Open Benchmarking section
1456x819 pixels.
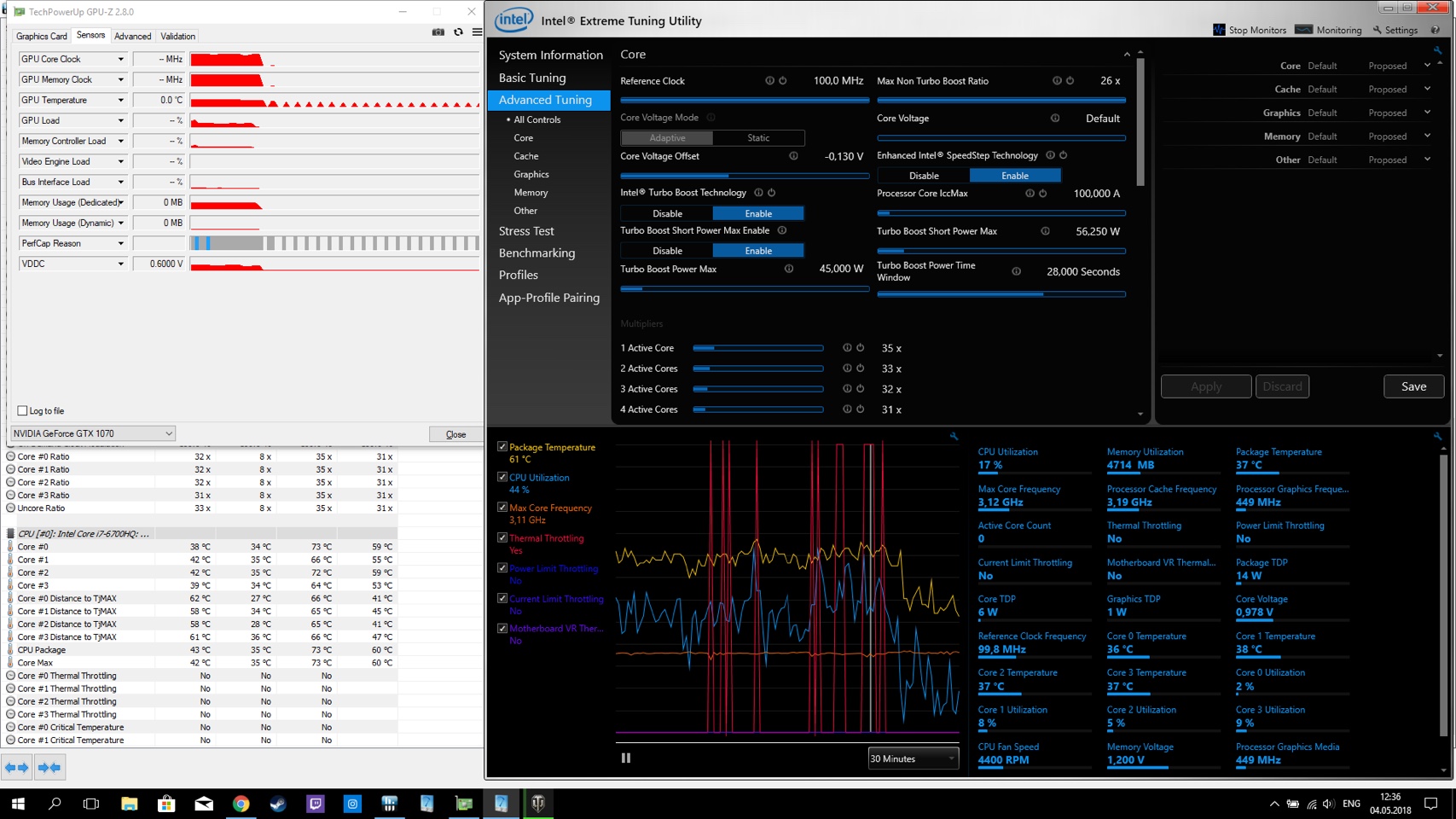[537, 253]
